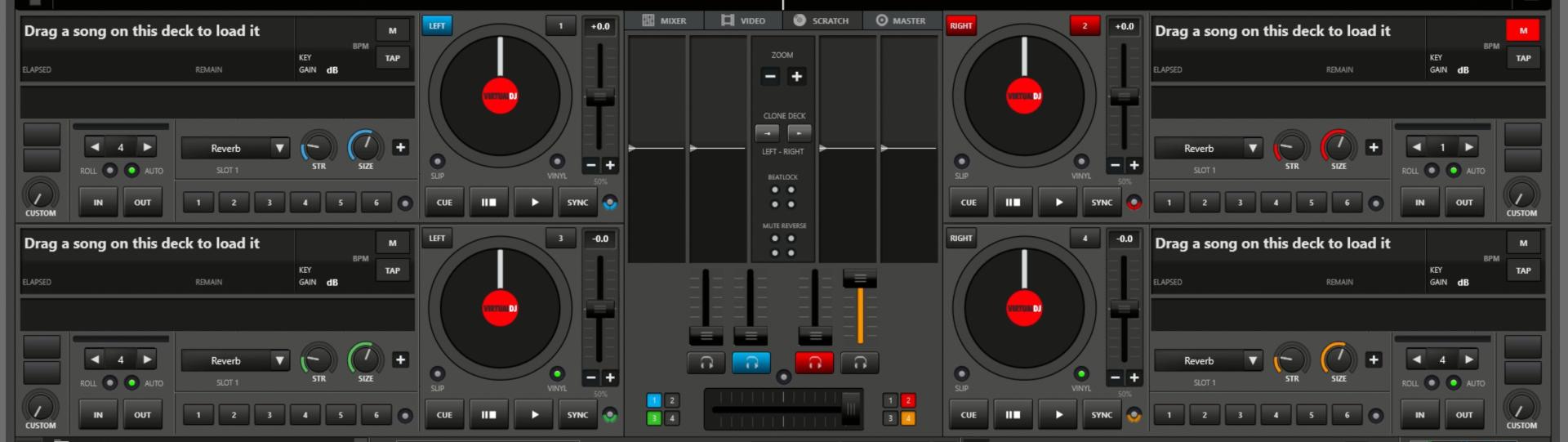This screenshot has width=1568, height=442.
Task: Open the Scratch tab
Action: [x=822, y=20]
